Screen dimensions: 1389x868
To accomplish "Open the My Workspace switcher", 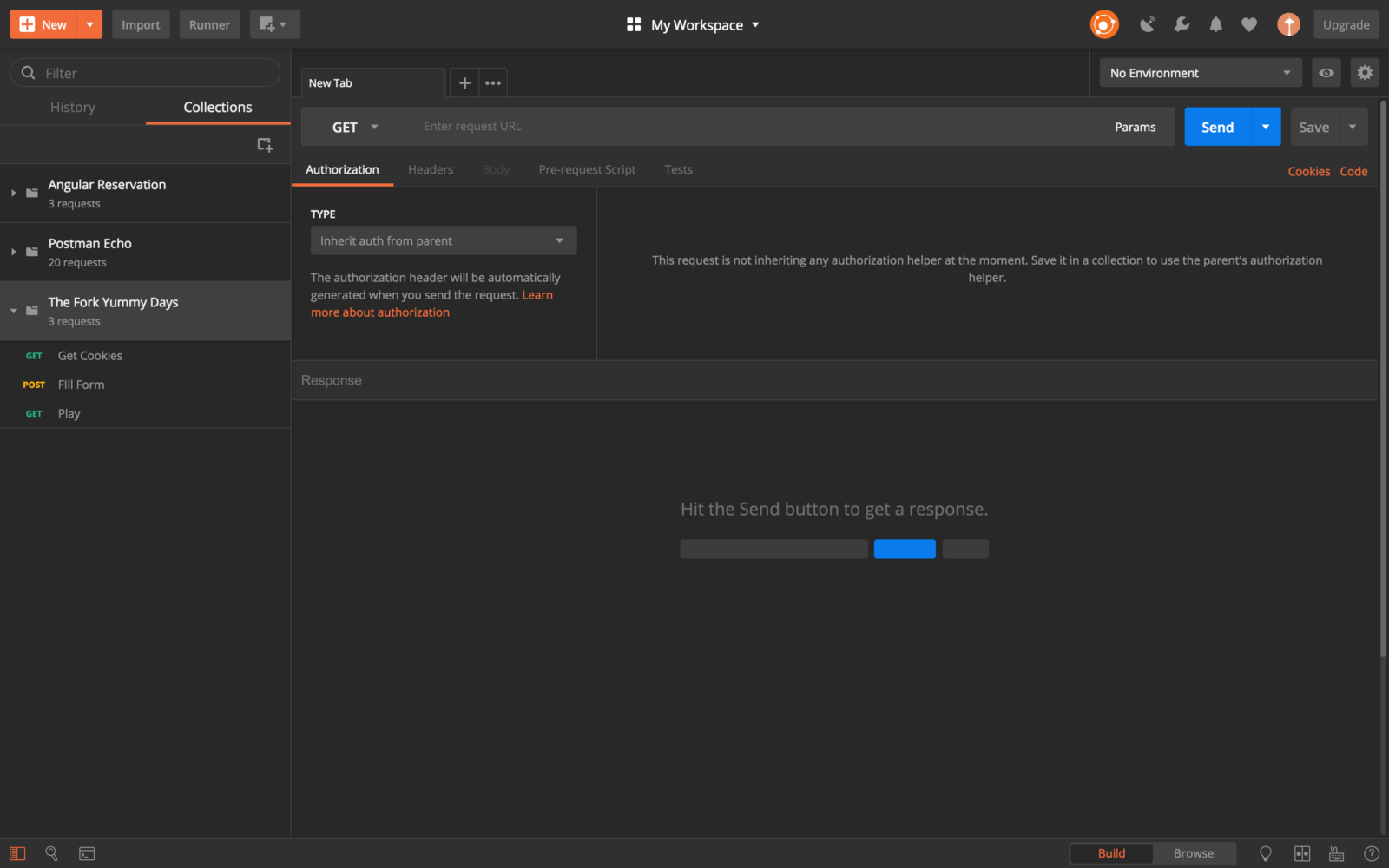I will 693,24.
